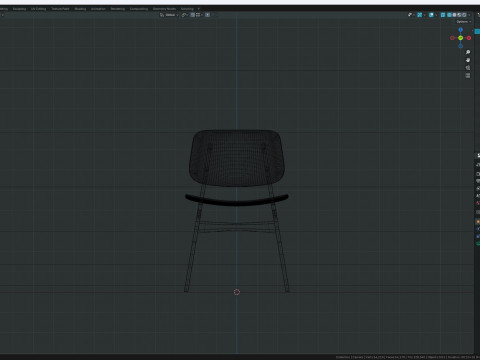This screenshot has height=360, width=480.
Task: Click the 3D cursor at the scene origin
Action: (237, 292)
